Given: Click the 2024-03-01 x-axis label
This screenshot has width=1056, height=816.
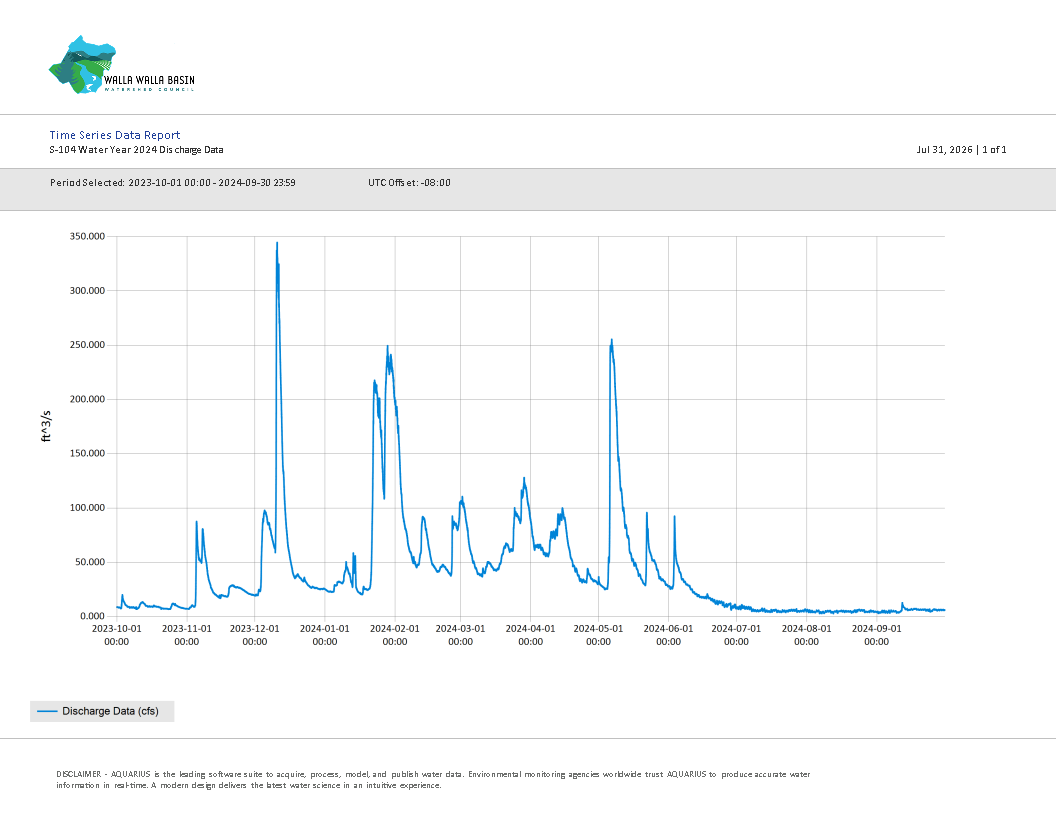Looking at the screenshot, I should tap(461, 635).
